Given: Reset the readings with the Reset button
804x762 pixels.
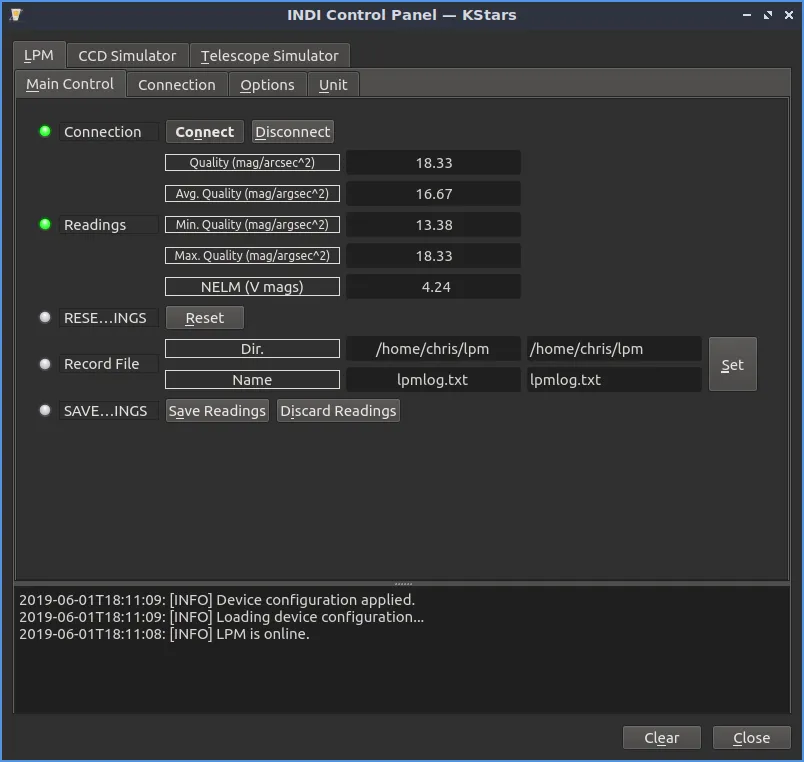Looking at the screenshot, I should point(205,318).
